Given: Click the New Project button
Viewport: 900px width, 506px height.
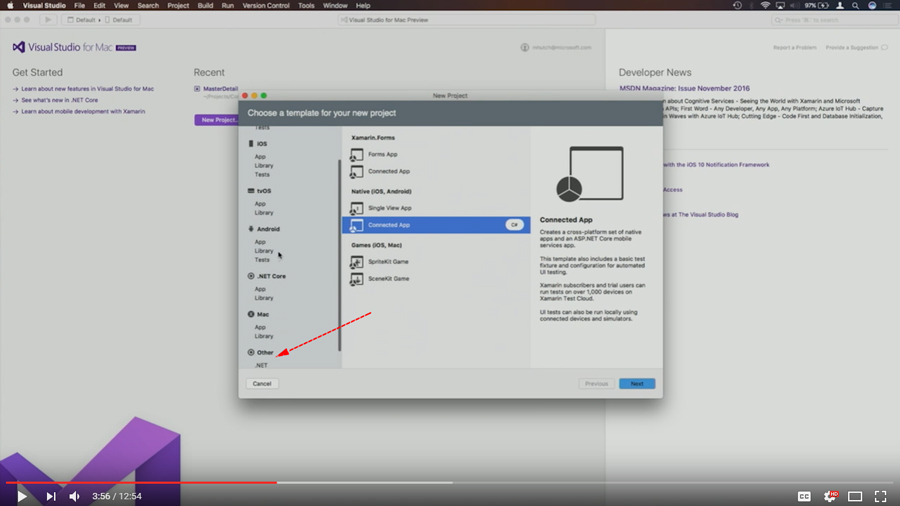Looking at the screenshot, I should [x=217, y=120].
